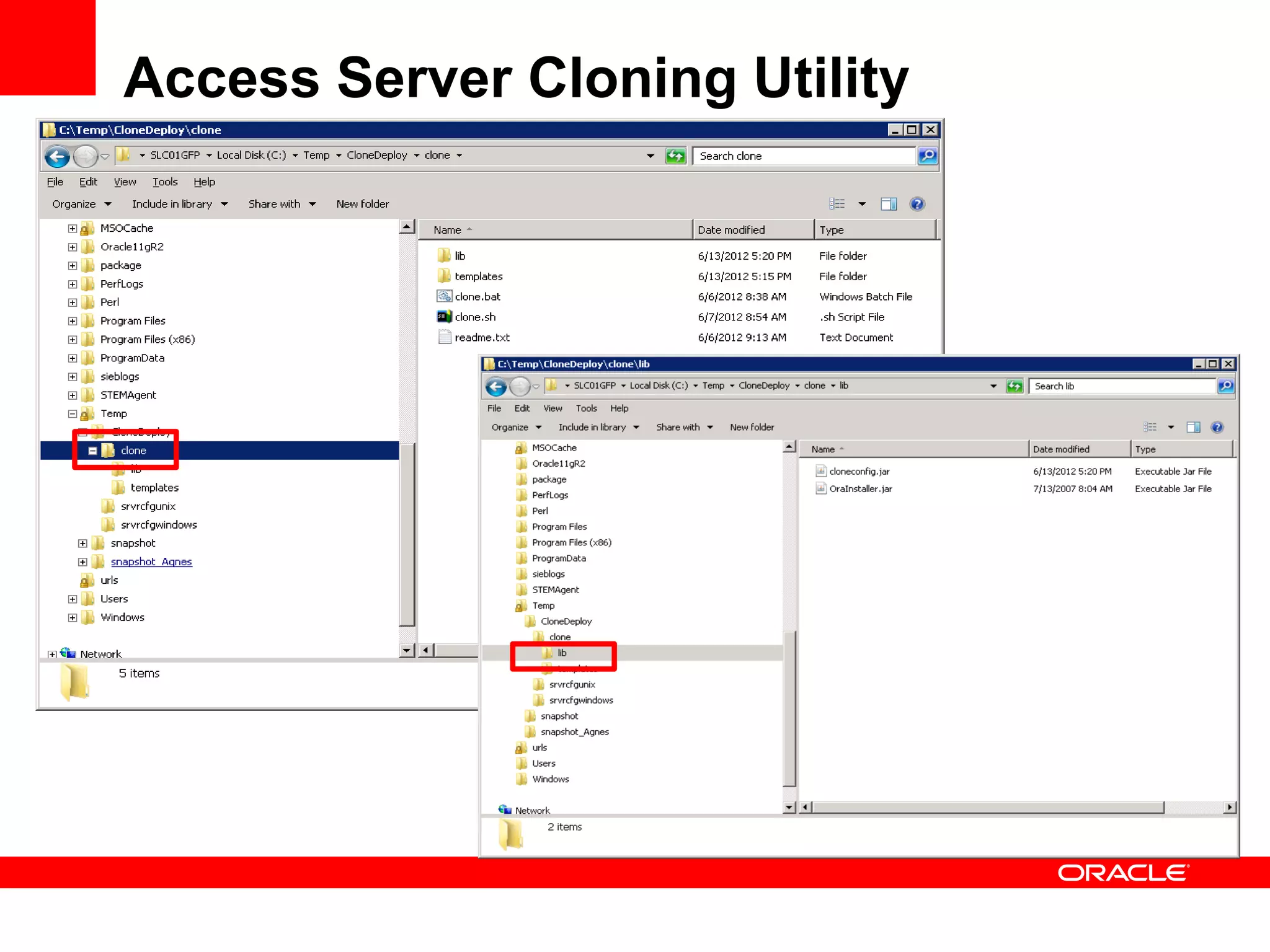Click the search magnifier icon in the lib window
Screen dimensions: 1270x952
tap(1226, 386)
